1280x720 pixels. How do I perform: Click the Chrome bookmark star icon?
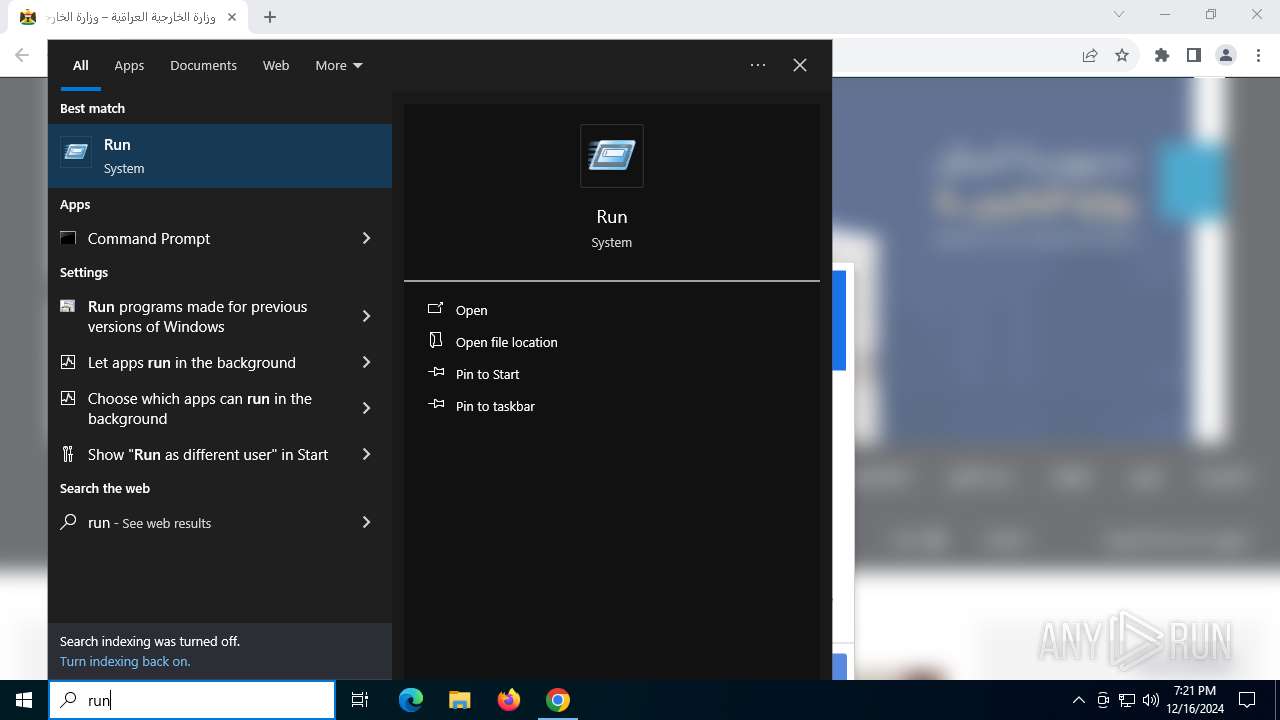click(x=1122, y=56)
